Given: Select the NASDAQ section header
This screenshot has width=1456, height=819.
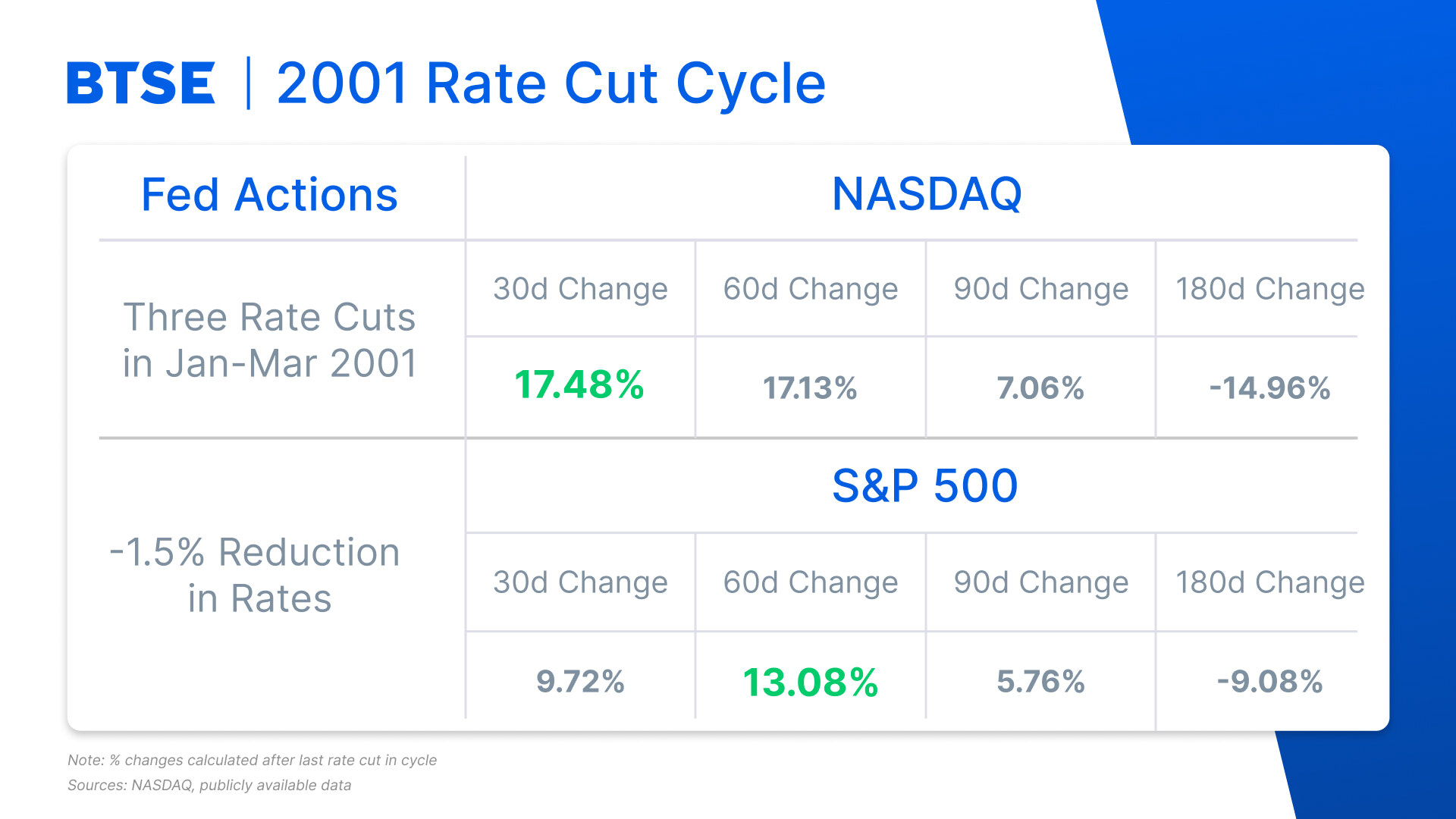Looking at the screenshot, I should pos(927,194).
